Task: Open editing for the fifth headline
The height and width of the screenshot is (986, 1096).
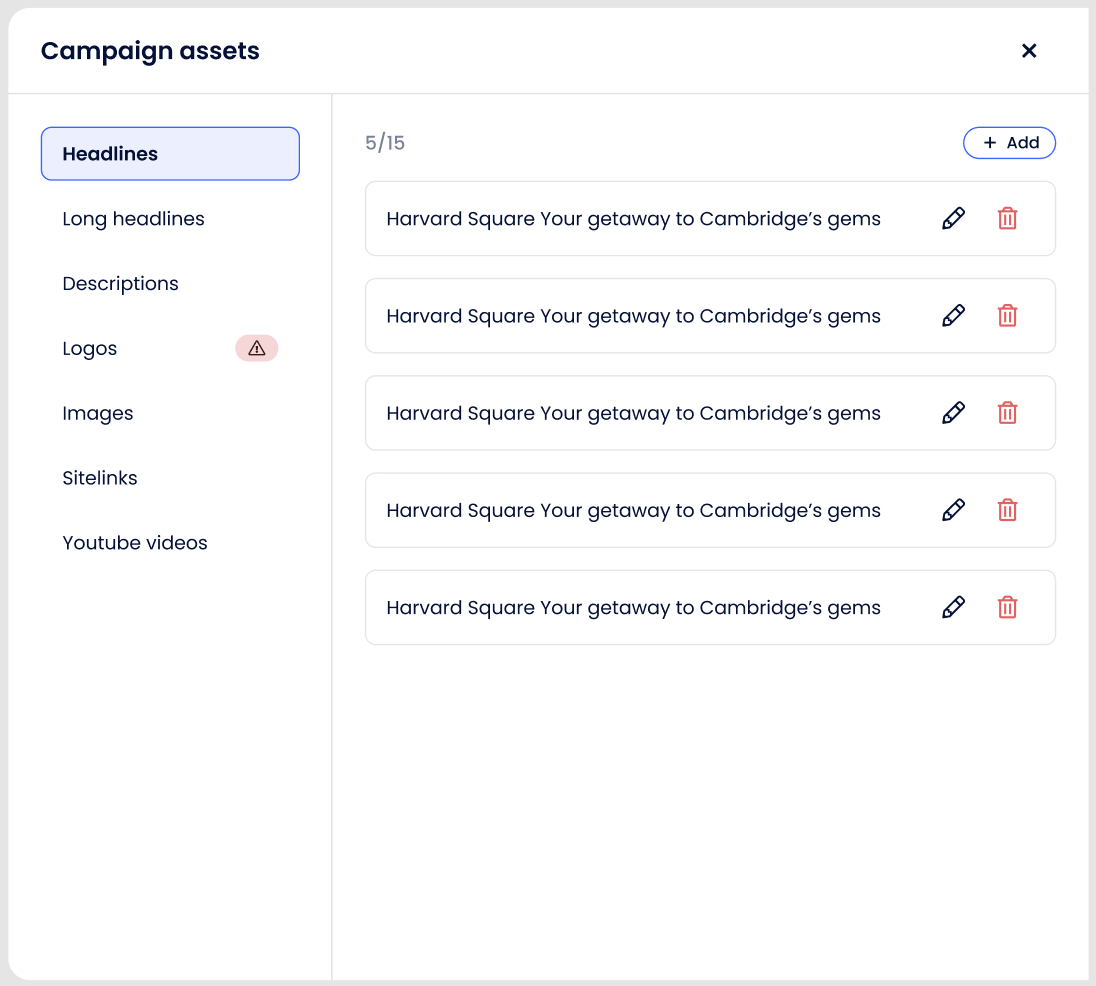Action: tap(953, 607)
